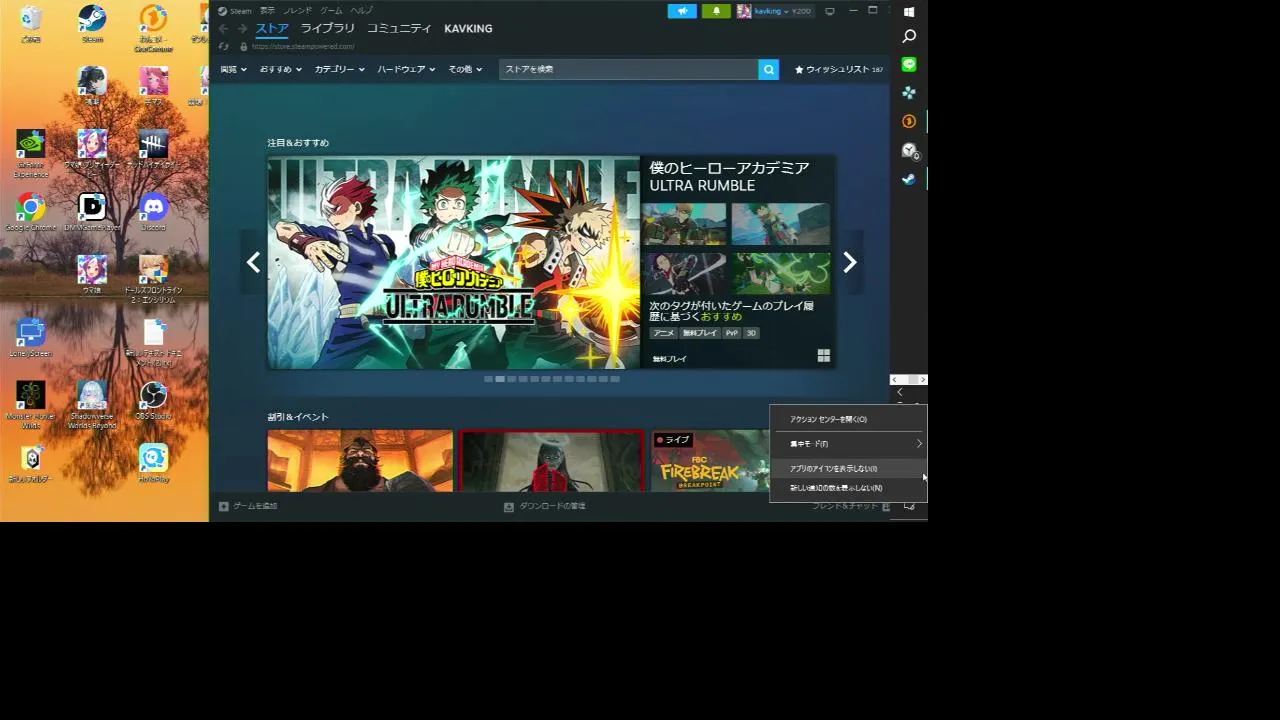Launch the Google Chrome shortcut on desktop
This screenshot has width=1280, height=720.
click(31, 212)
